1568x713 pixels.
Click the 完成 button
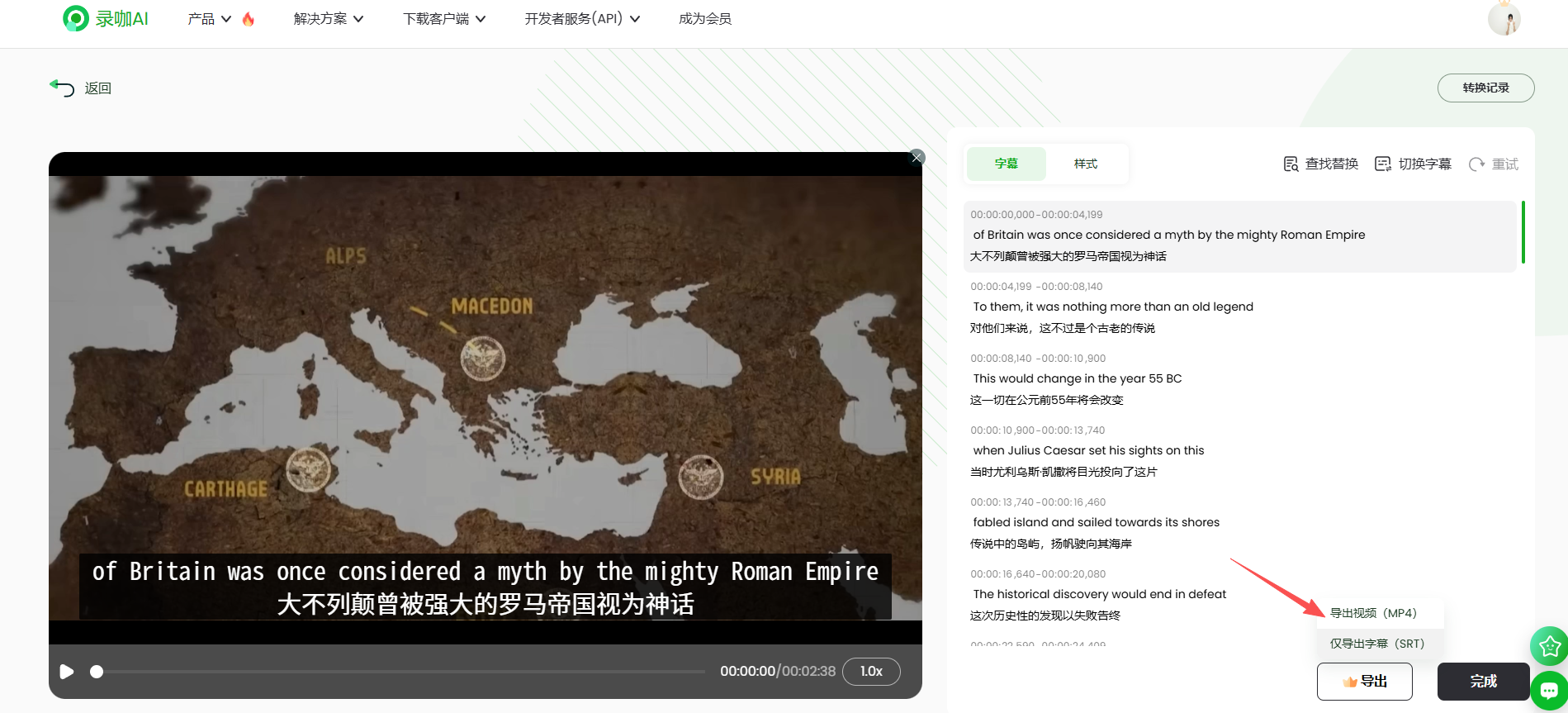click(x=1483, y=682)
